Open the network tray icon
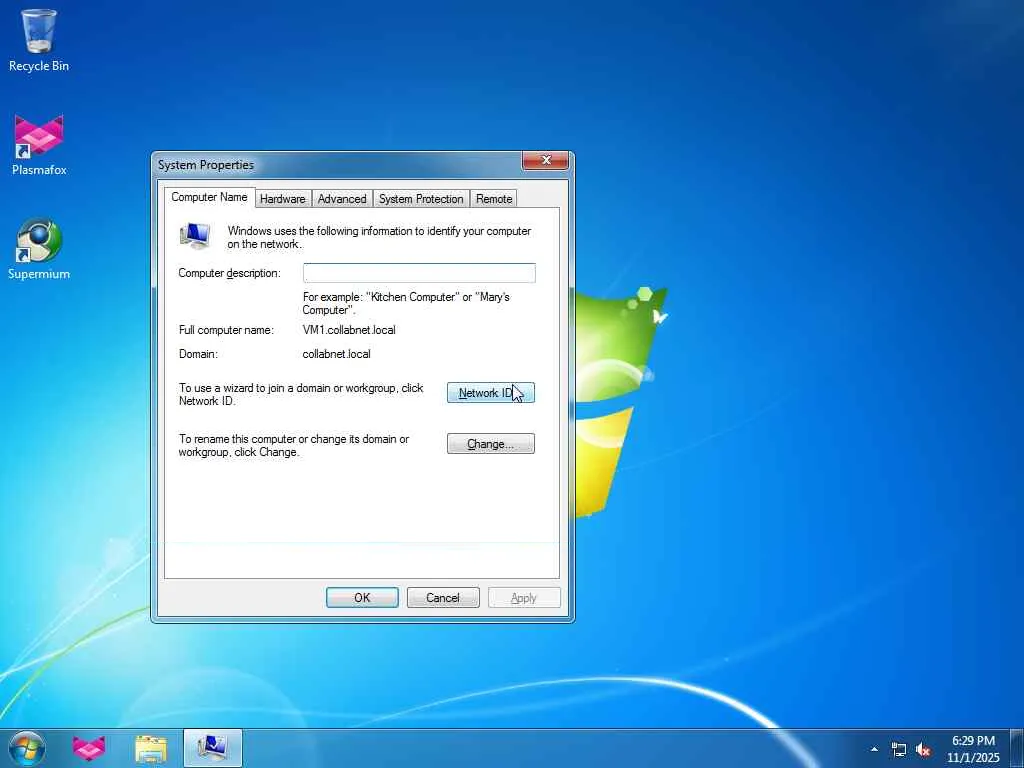 click(899, 750)
